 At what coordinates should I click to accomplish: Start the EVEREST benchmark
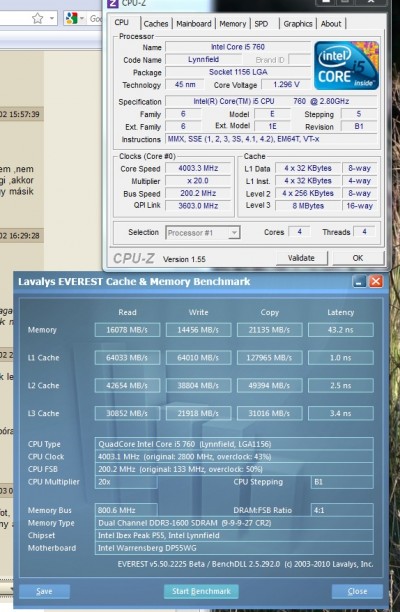coord(201,591)
